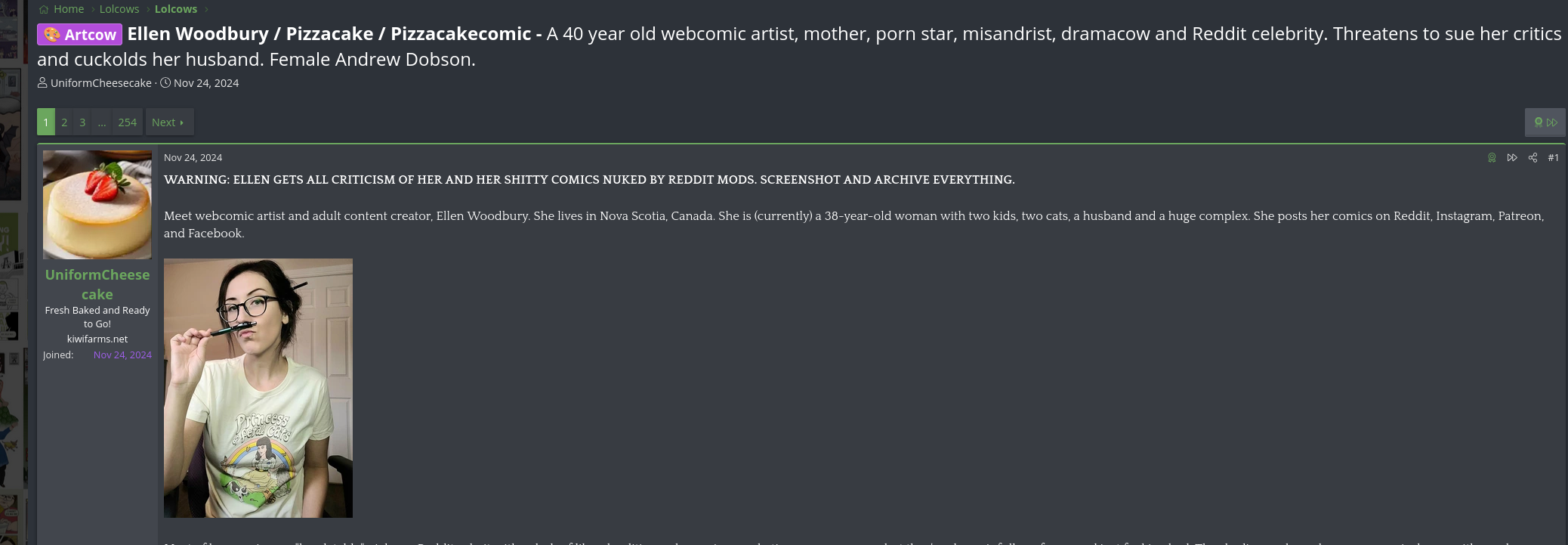
Task: Open the bold Lolcows breadcrumb link
Action: click(x=175, y=9)
